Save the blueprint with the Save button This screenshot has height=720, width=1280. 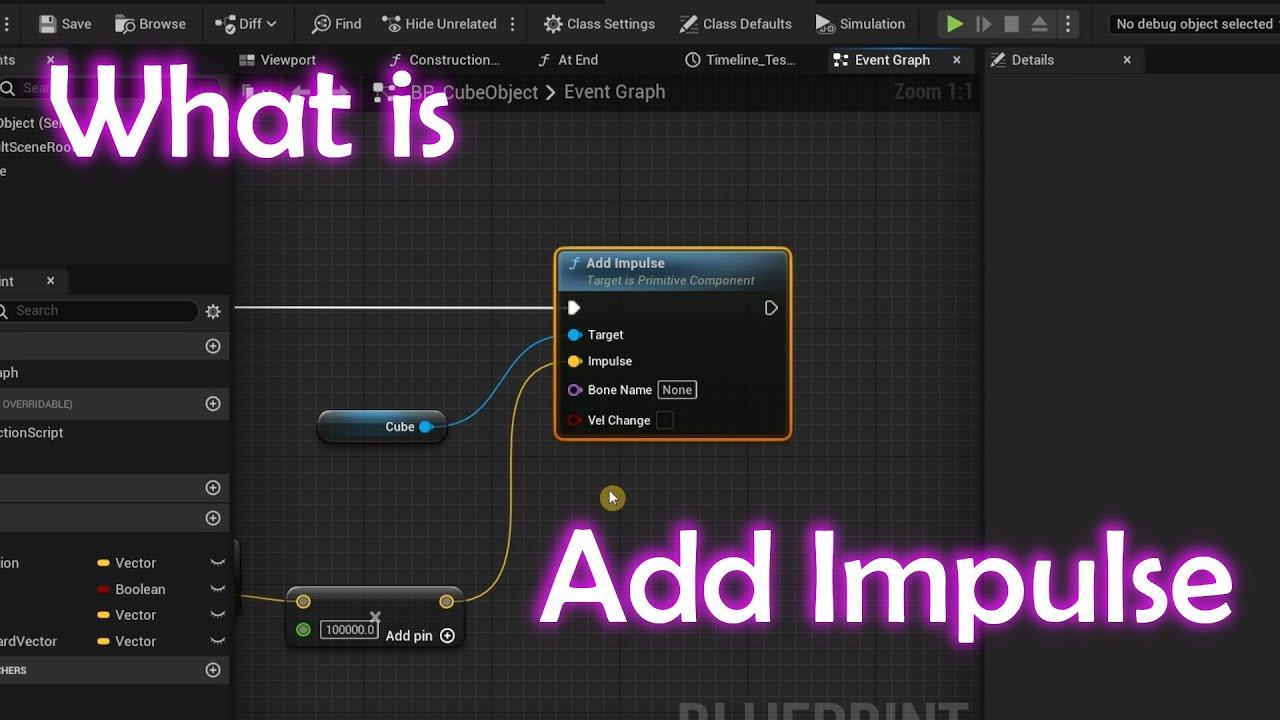coord(63,23)
